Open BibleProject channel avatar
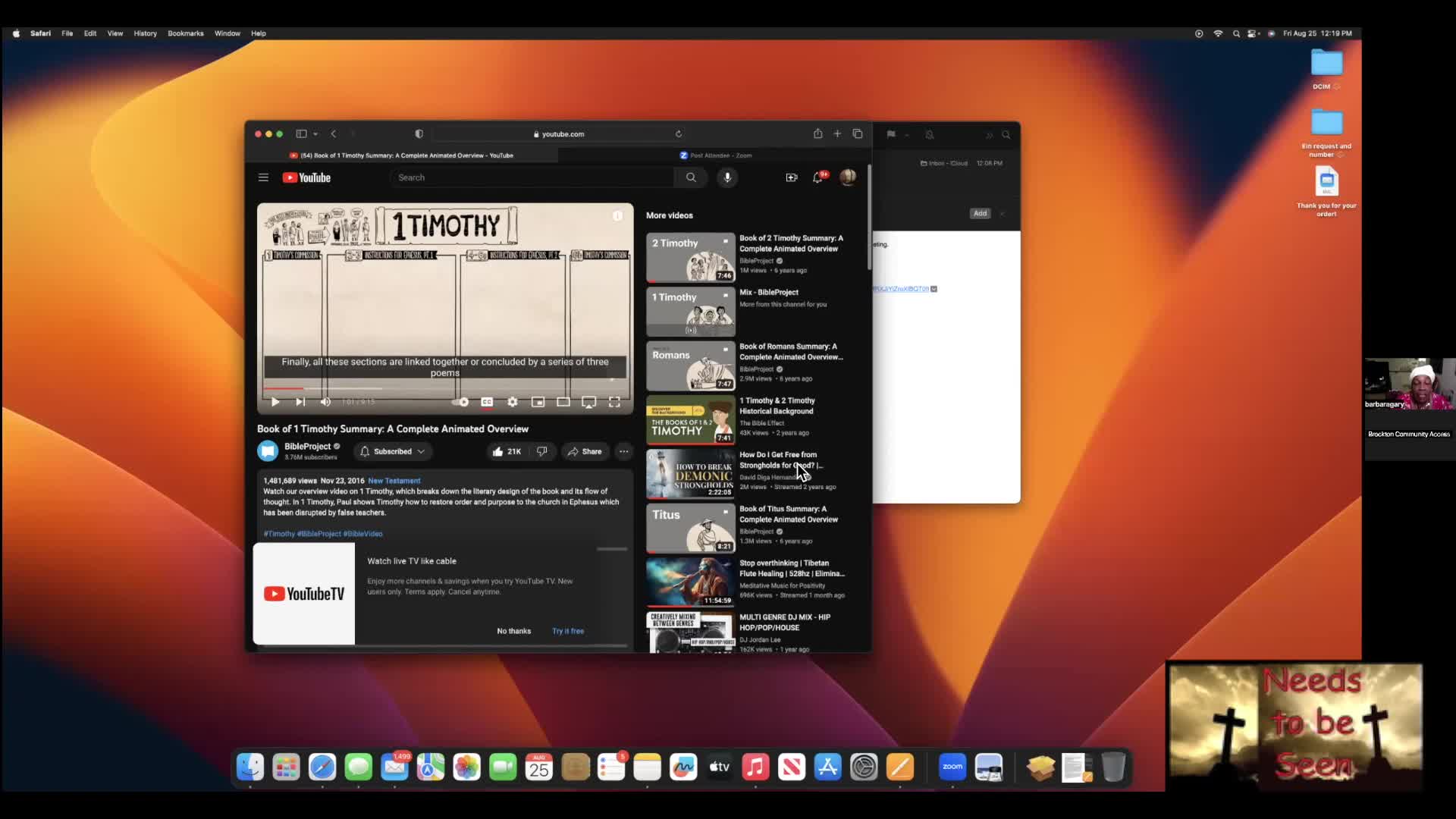 click(268, 451)
